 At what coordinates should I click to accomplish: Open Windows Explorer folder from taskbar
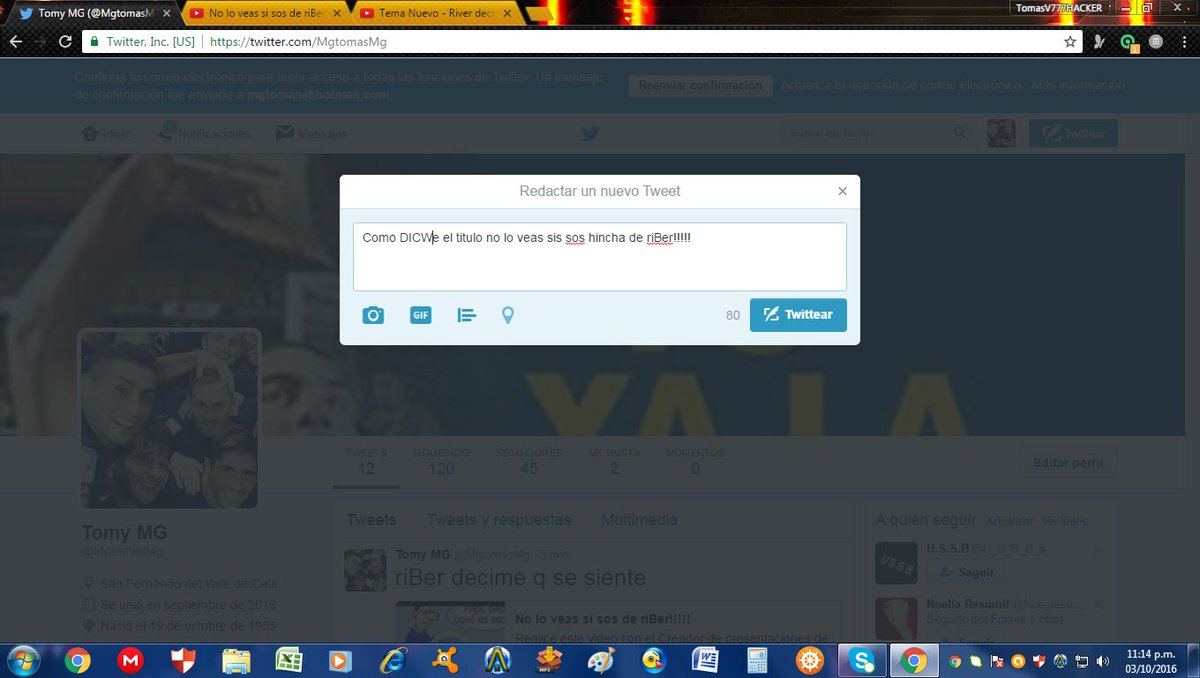236,660
